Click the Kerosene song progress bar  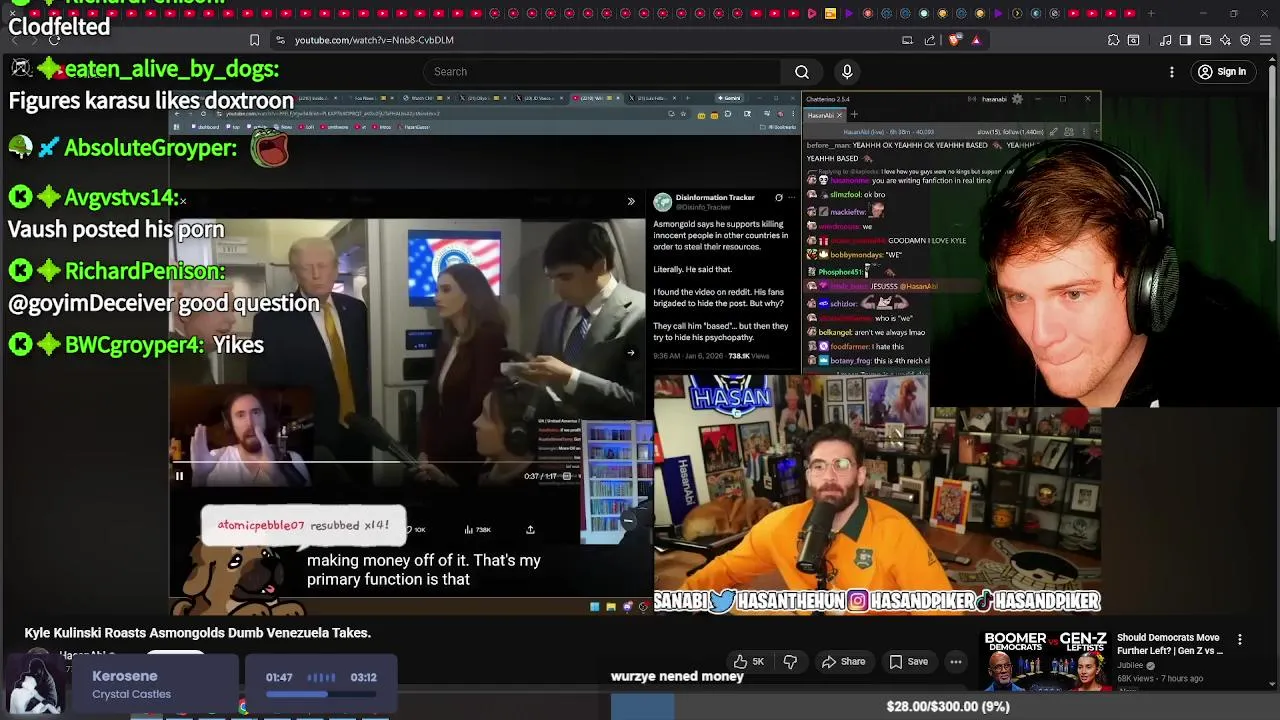point(320,693)
